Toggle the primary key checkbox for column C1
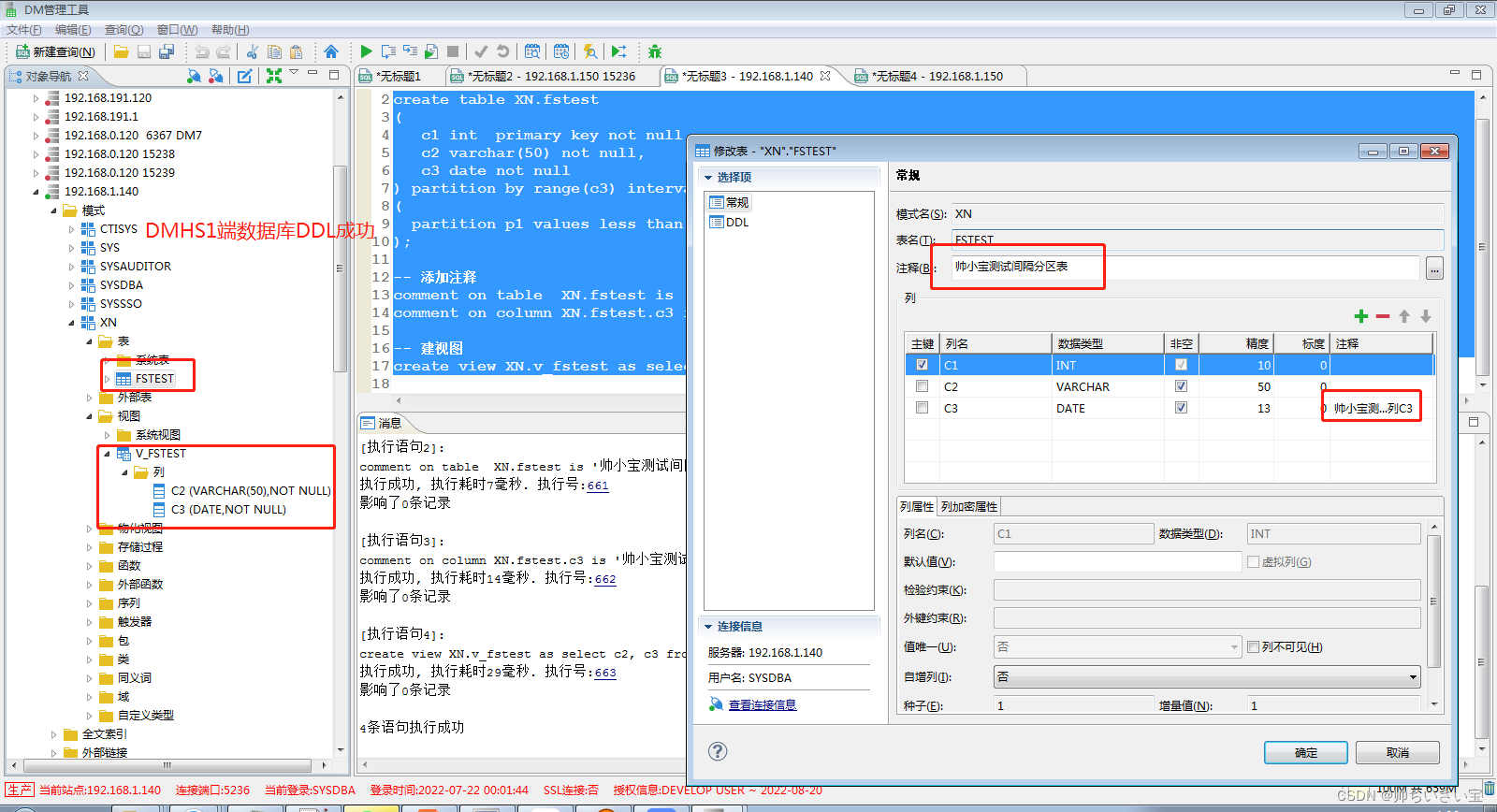This screenshot has height=812, width=1497. click(x=923, y=365)
